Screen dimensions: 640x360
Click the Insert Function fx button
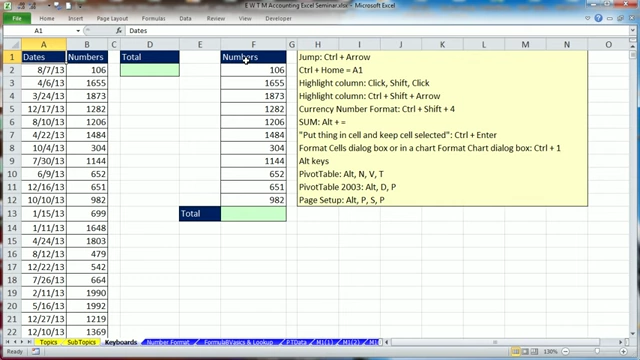tap(119, 31)
